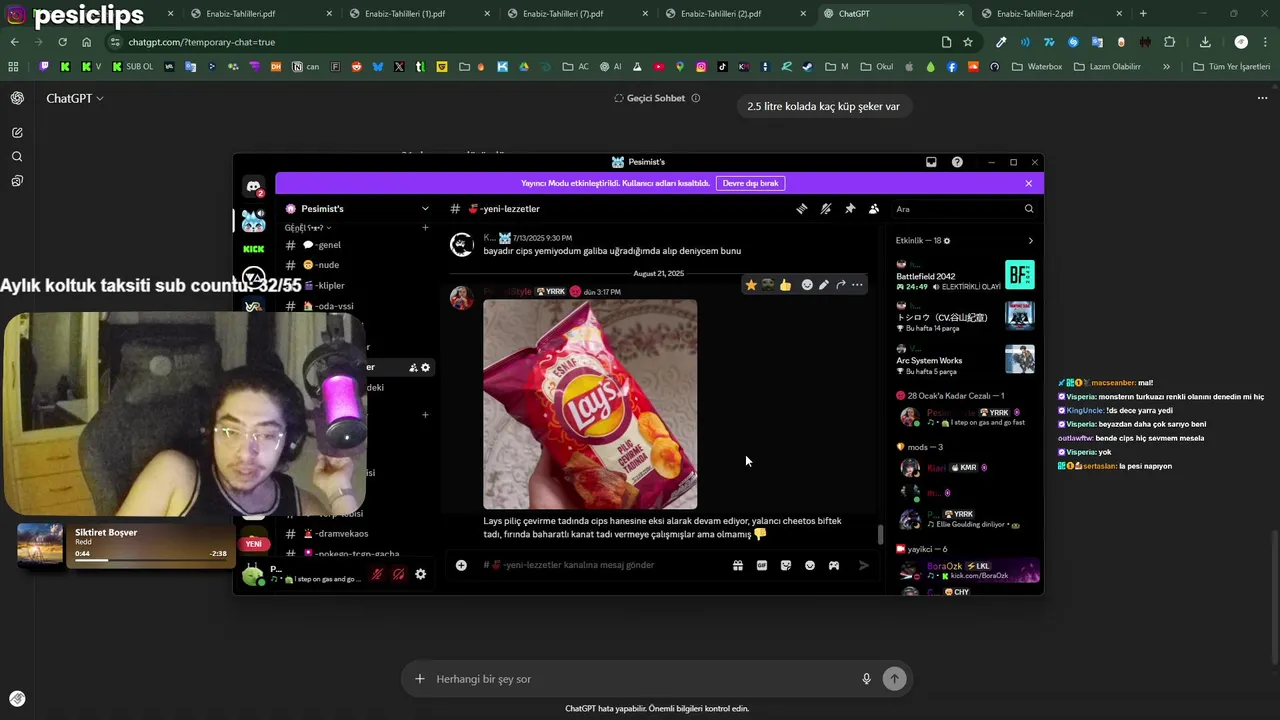Screen dimensions: 1280x720
Task: Open new browser tab with plus button
Action: (1143, 14)
